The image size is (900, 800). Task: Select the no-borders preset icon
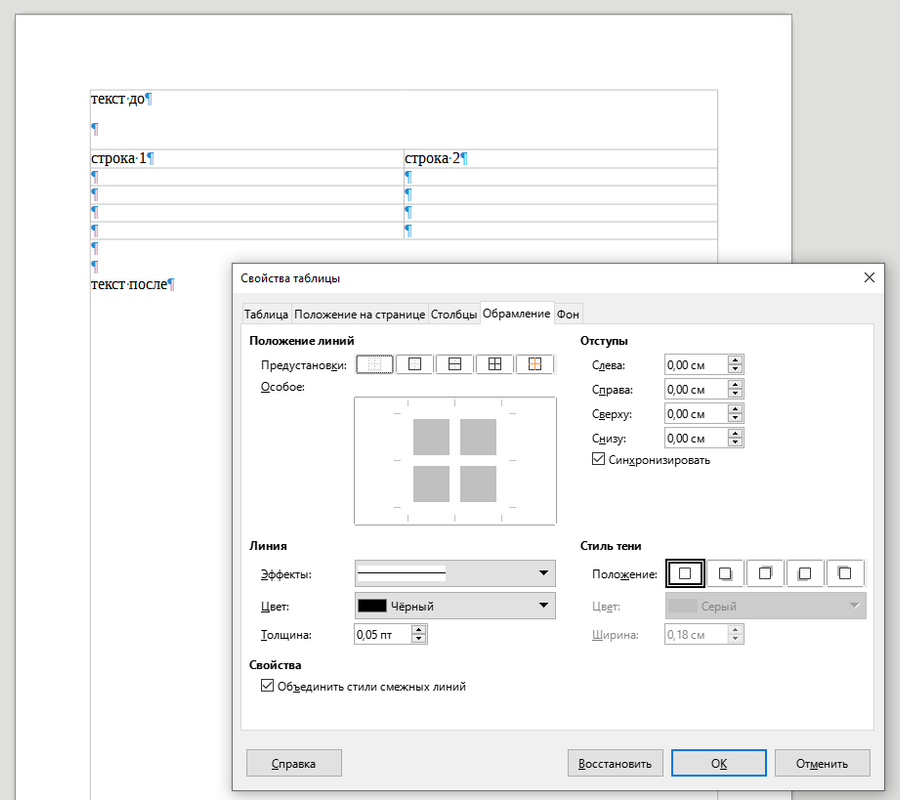374,364
